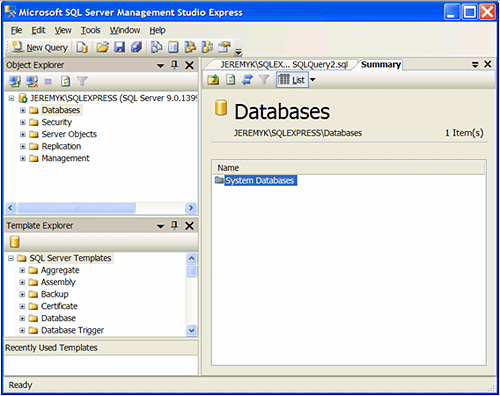The image size is (500, 396).
Task: Close the Object Explorer panel
Action: (x=190, y=65)
